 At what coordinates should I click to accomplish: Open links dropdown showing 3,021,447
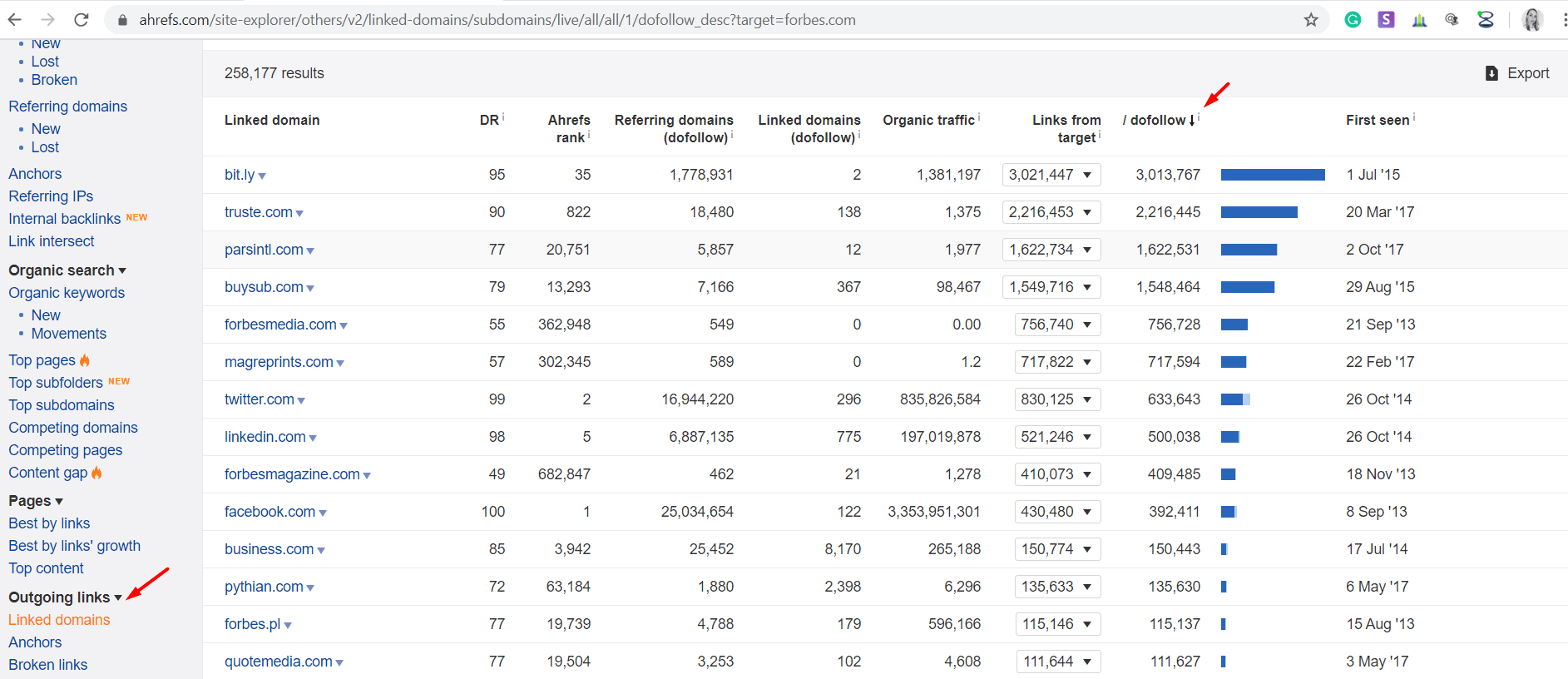coord(1051,175)
